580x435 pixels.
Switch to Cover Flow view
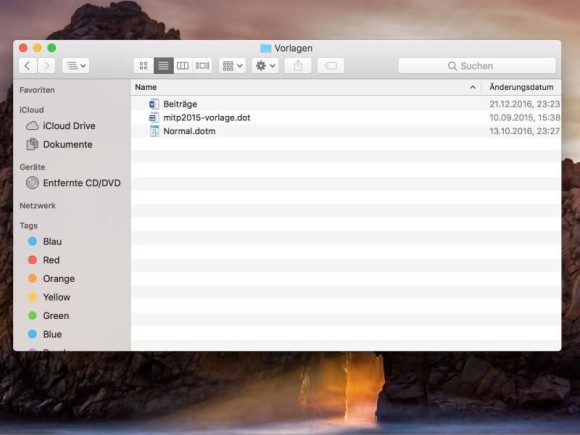point(202,66)
